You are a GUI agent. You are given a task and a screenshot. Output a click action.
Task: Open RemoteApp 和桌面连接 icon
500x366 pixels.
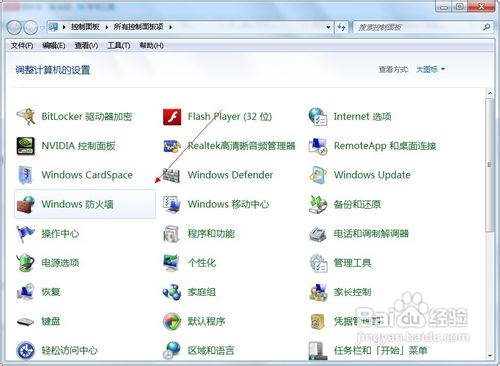(x=318, y=146)
